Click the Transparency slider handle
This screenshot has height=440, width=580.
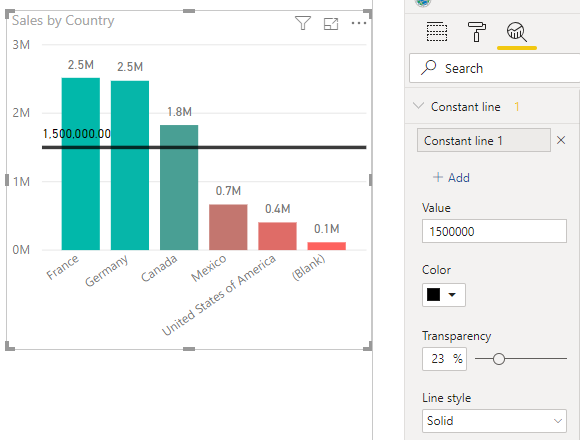click(x=499, y=359)
